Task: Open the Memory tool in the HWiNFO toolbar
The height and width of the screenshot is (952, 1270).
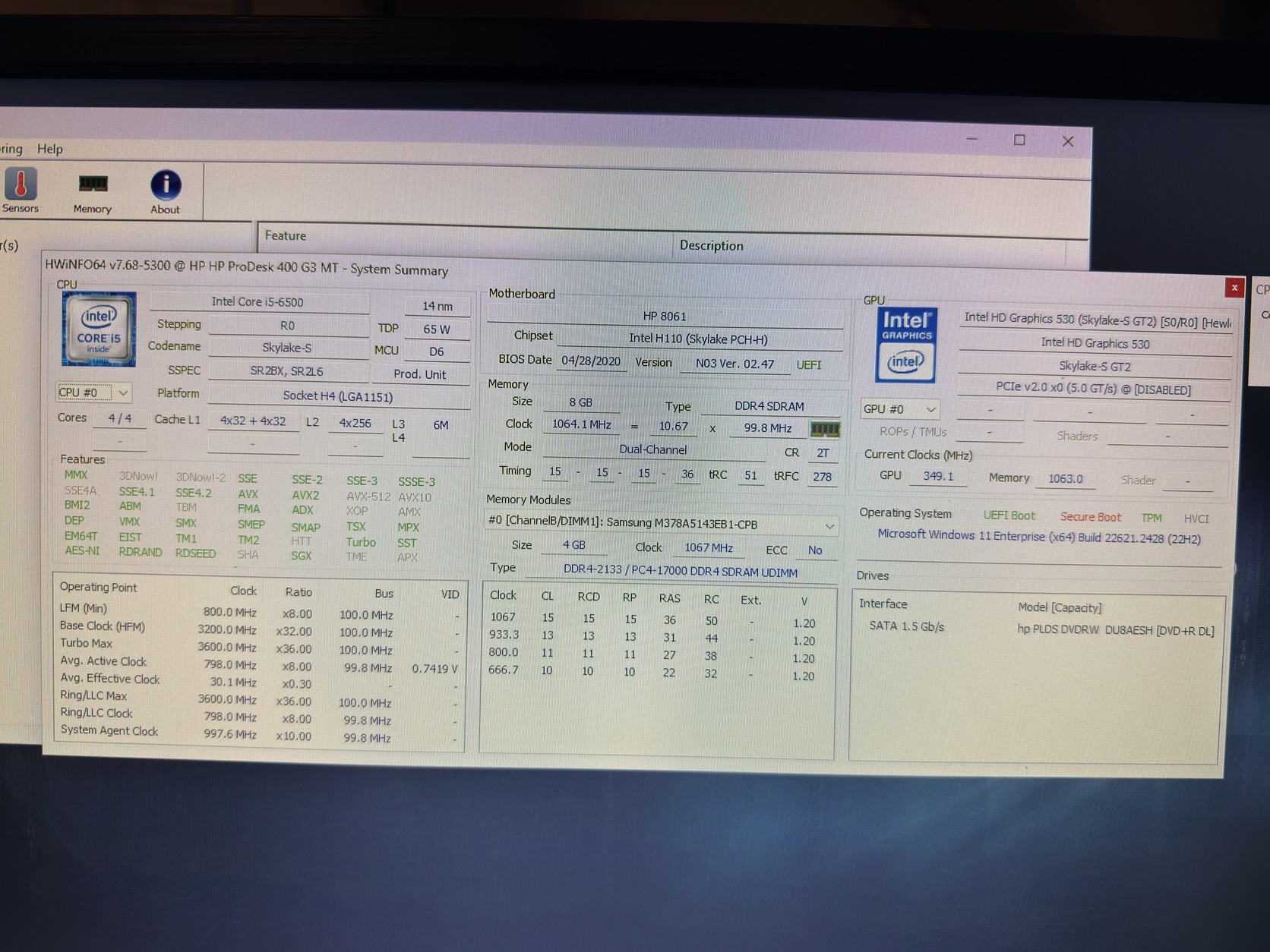Action: (x=93, y=194)
